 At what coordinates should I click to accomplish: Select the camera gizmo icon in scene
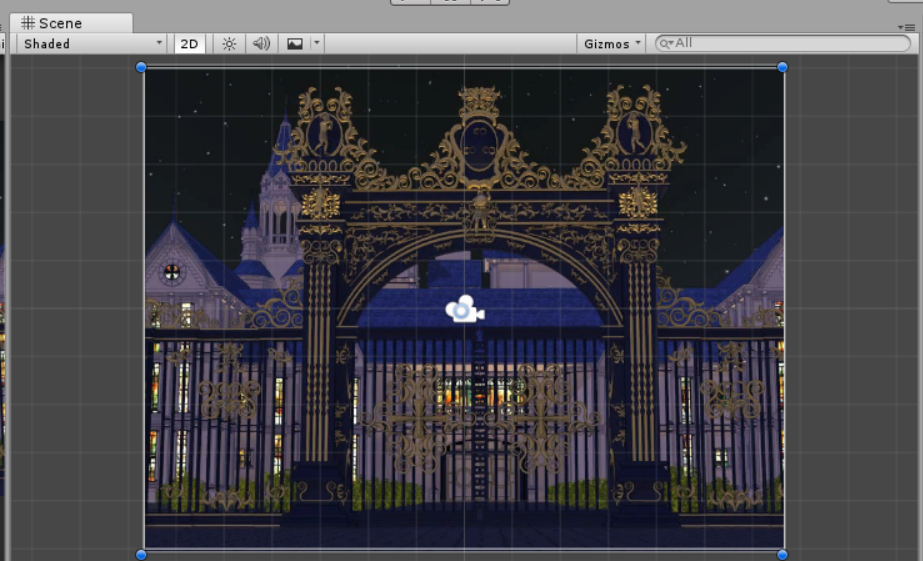[464, 310]
